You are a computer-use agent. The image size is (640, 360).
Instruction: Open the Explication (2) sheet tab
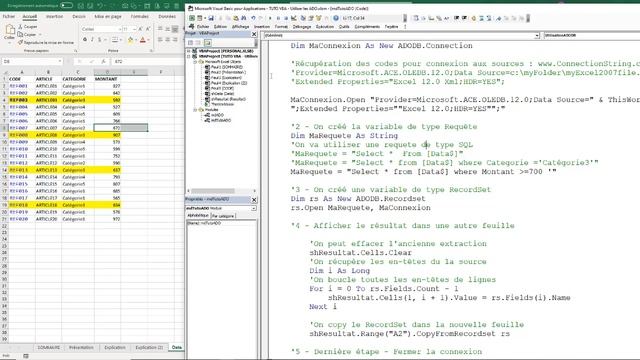coord(149,347)
